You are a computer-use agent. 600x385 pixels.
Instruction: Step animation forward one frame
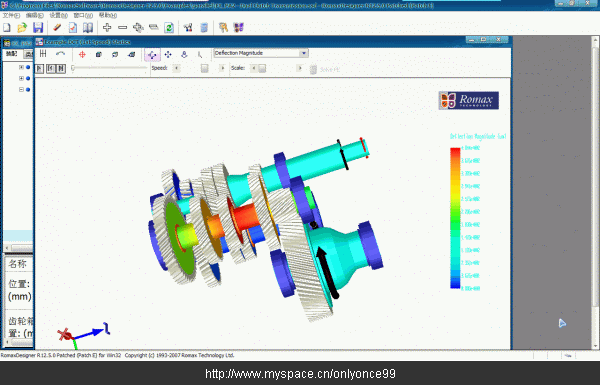coord(61,69)
